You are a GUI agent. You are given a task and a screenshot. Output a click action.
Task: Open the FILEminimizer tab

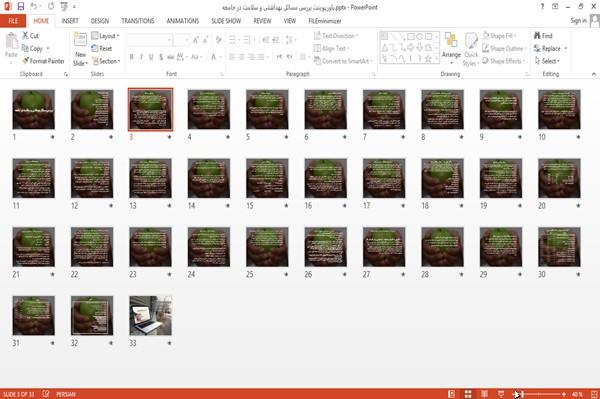pyautogui.click(x=324, y=21)
